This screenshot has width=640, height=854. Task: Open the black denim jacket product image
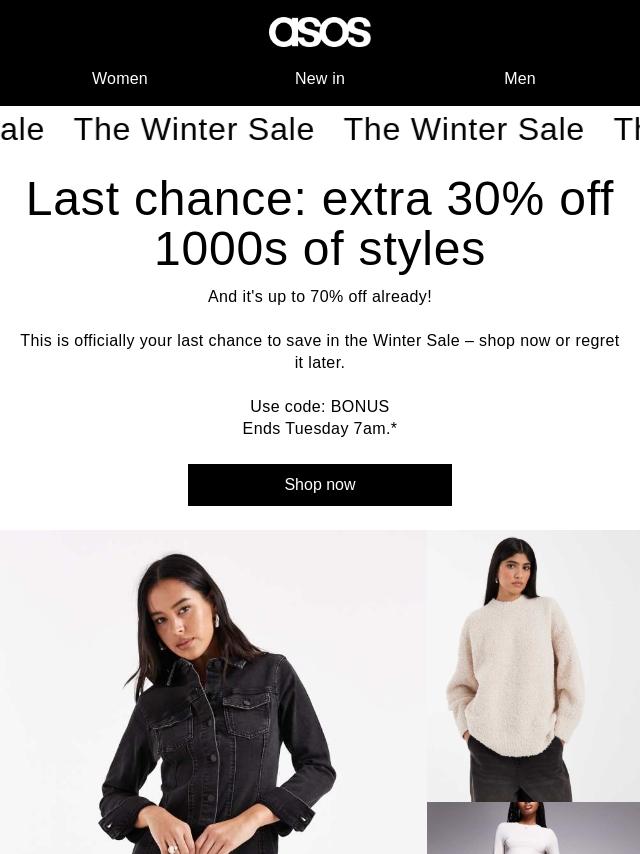tap(213, 692)
